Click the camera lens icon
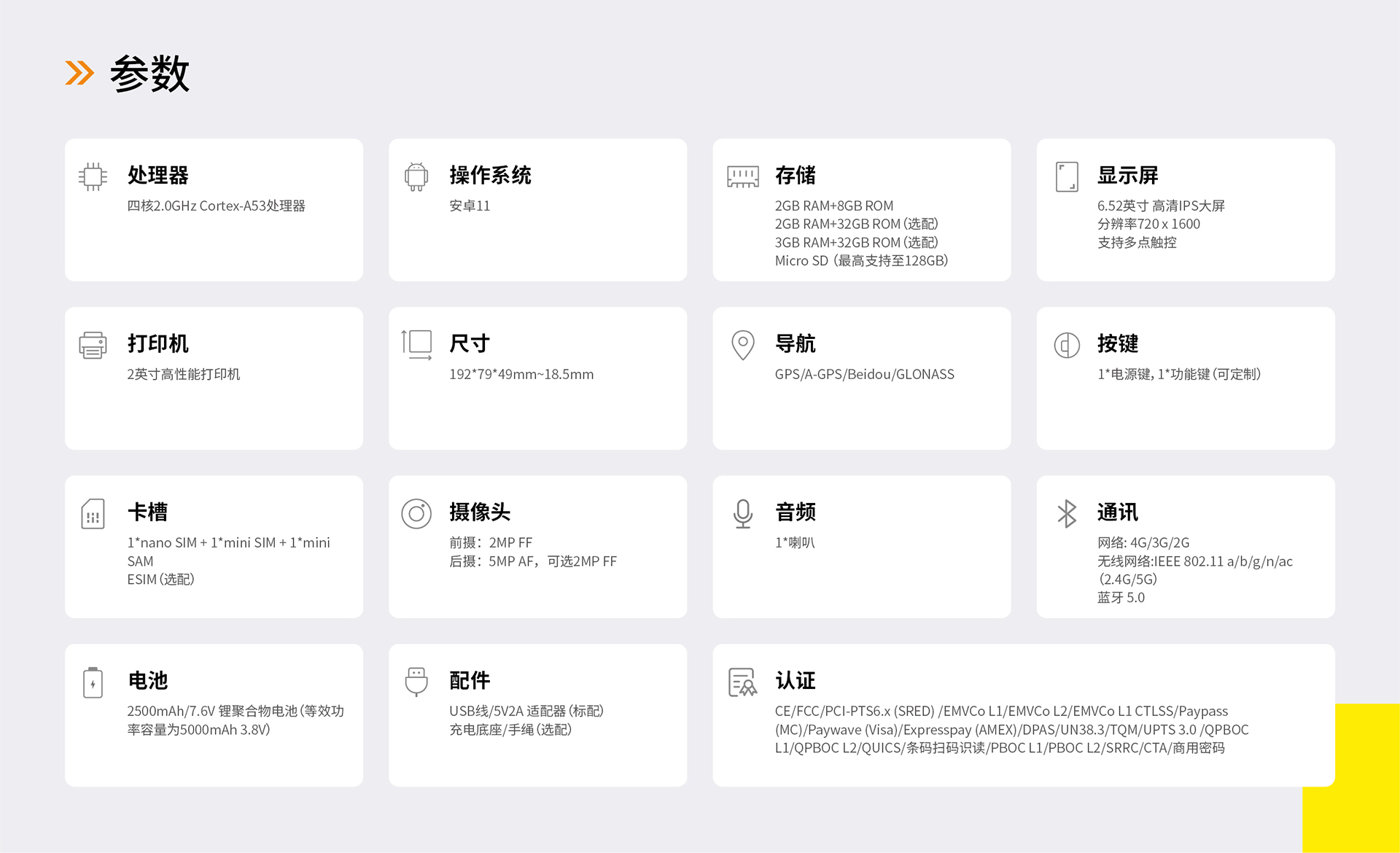Screen dimensions: 1400x853 (x=416, y=514)
